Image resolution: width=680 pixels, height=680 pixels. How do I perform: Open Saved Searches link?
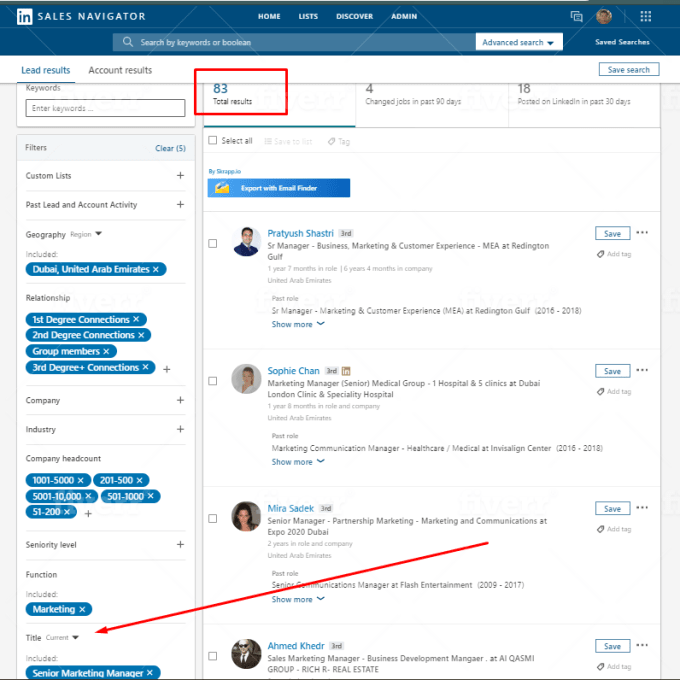point(622,42)
